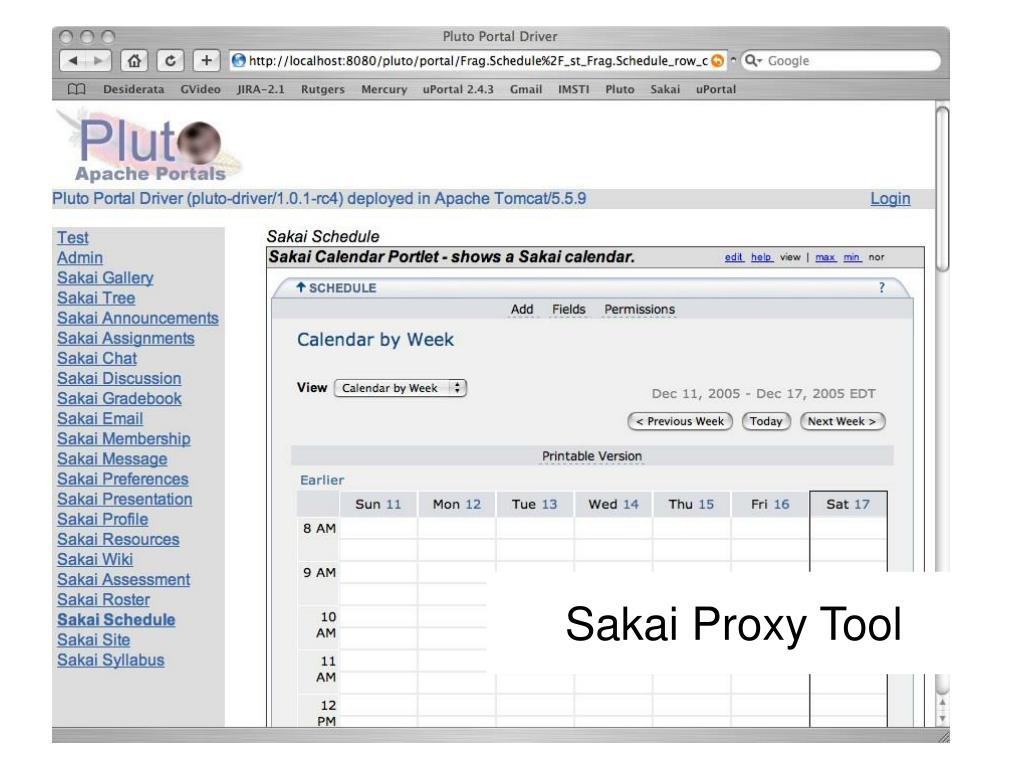This screenshot has height=768, width=1024.
Task: Open the Sakai Email link
Action: [x=100, y=419]
